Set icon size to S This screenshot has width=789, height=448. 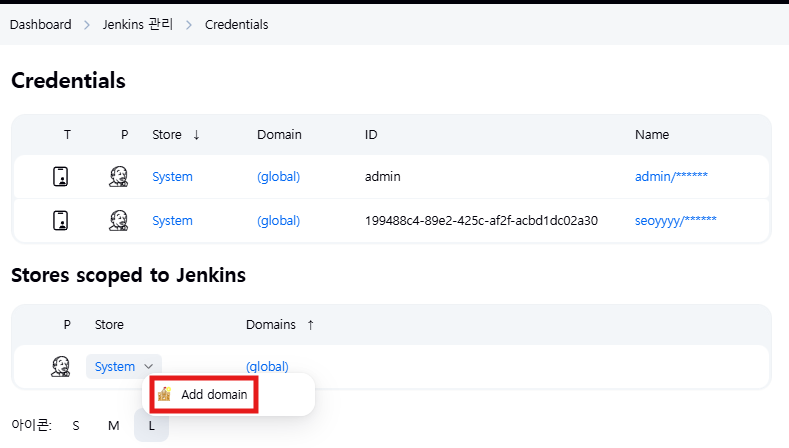76,426
